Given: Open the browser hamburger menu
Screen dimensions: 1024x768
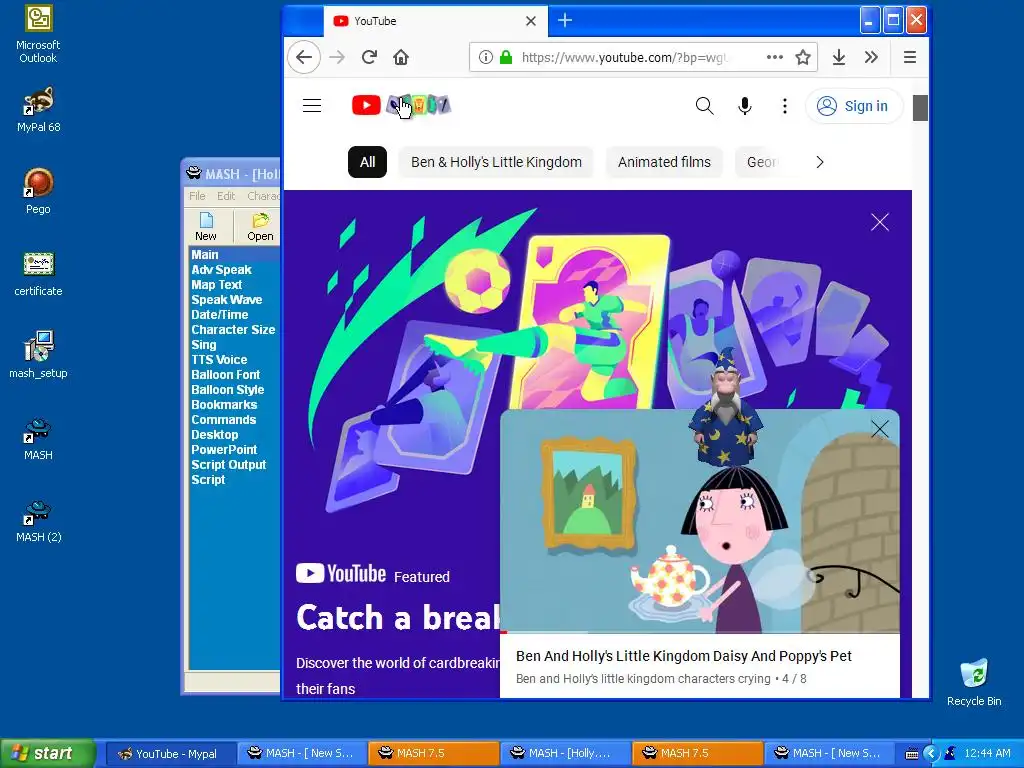Looking at the screenshot, I should point(910,57).
